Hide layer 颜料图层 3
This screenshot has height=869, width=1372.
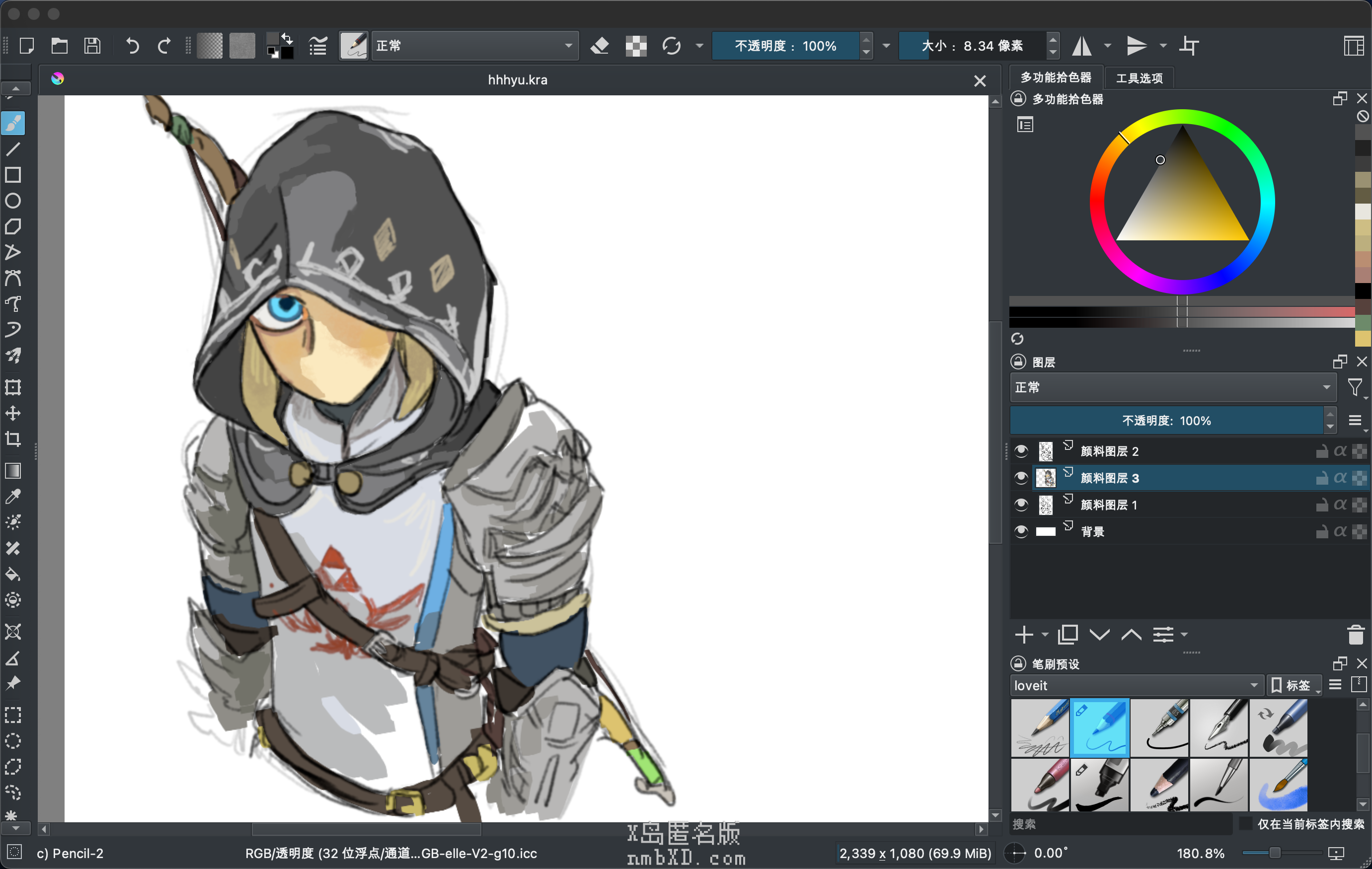tap(1021, 478)
